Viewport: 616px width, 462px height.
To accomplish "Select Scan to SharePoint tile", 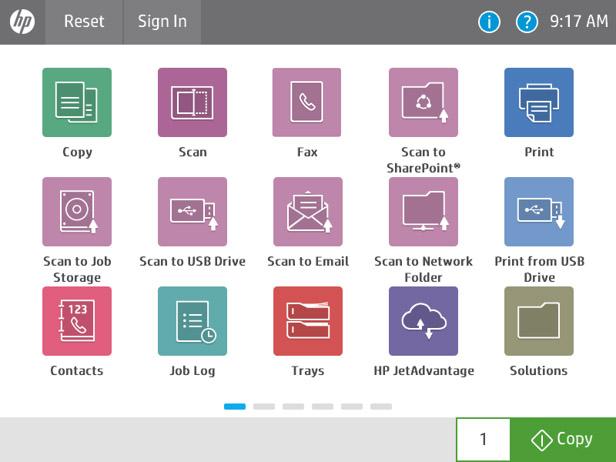I will 424,103.
